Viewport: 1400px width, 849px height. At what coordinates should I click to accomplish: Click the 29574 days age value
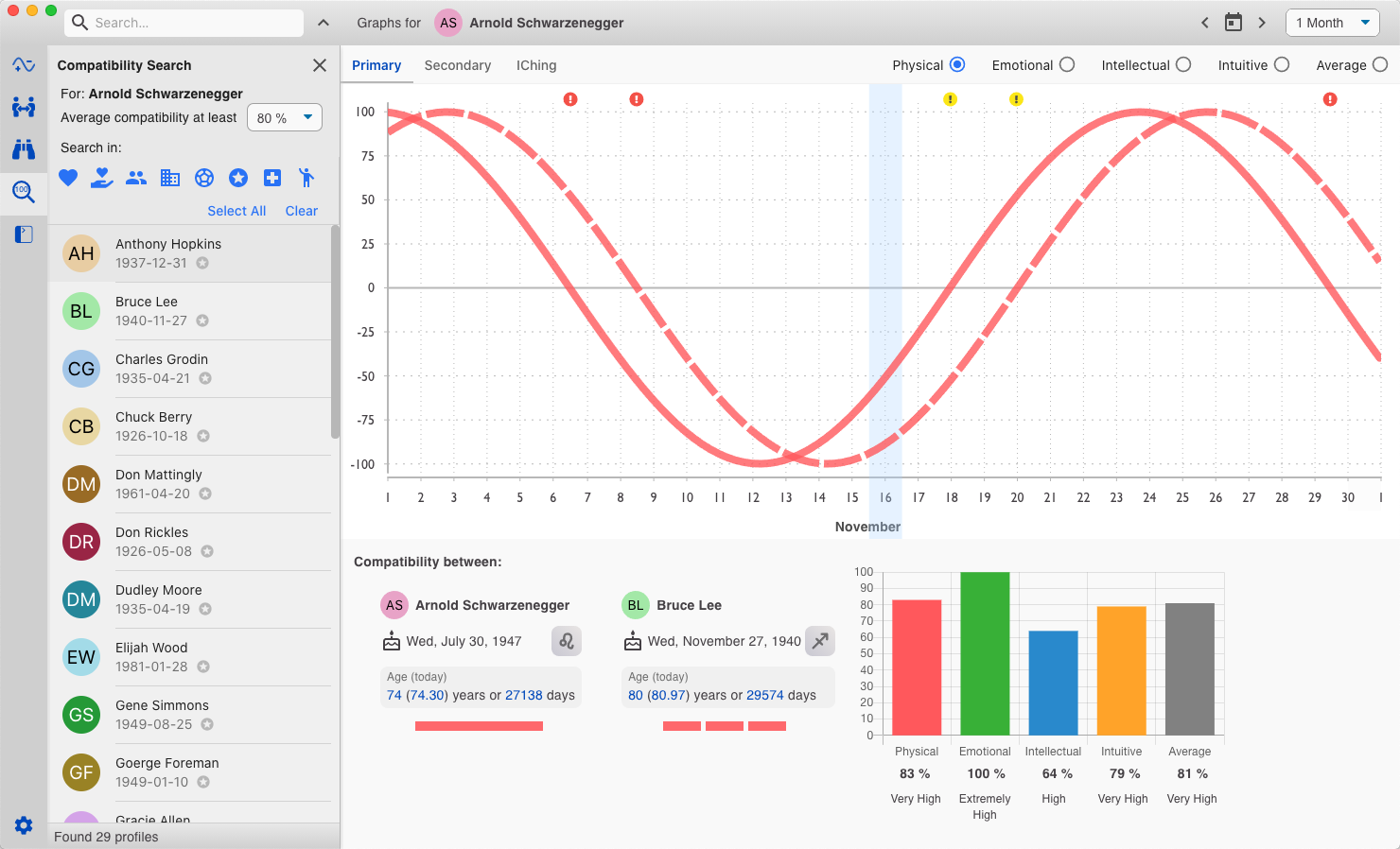point(765,695)
